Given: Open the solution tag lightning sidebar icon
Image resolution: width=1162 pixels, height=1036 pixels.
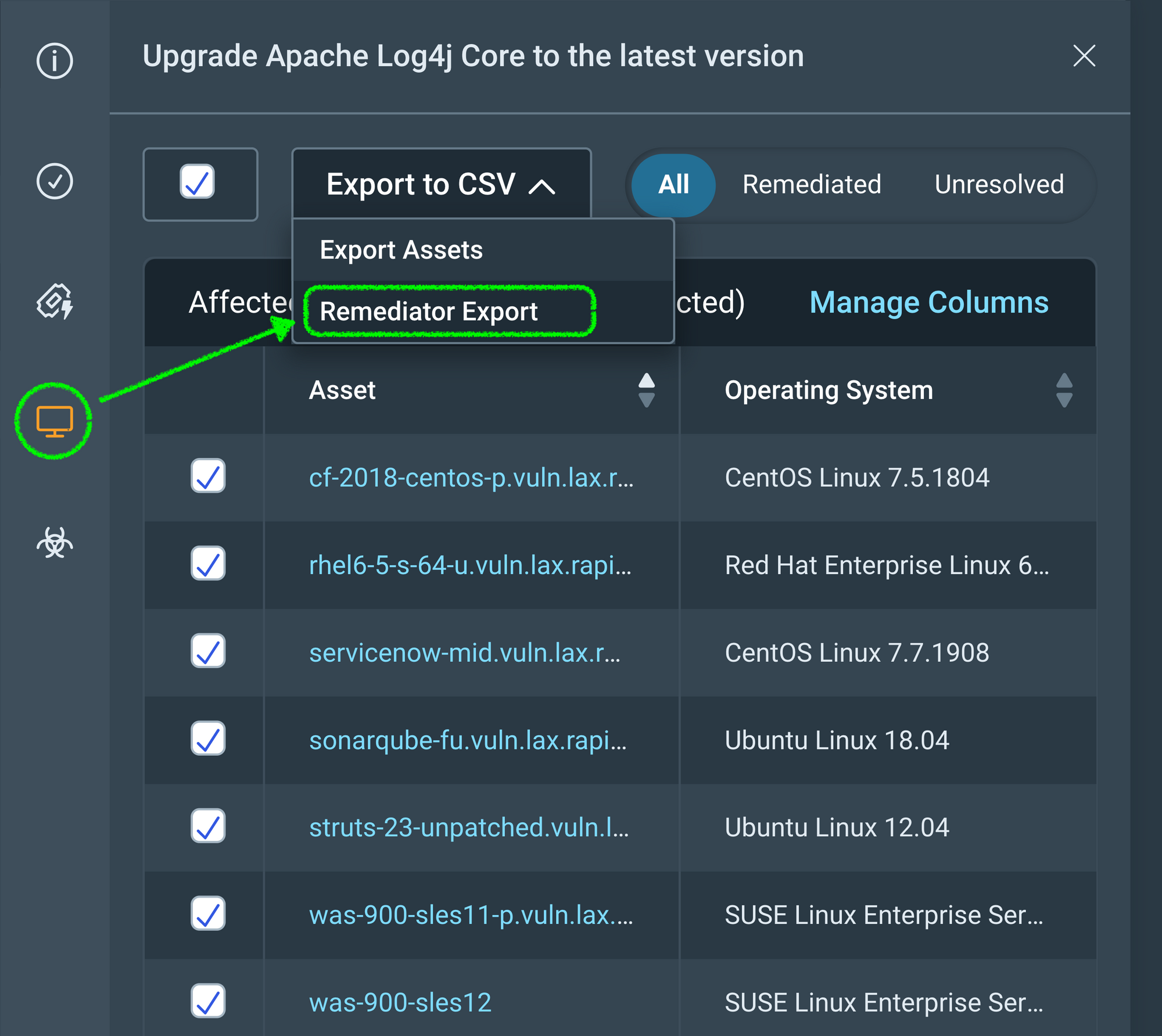Looking at the screenshot, I should tap(55, 301).
